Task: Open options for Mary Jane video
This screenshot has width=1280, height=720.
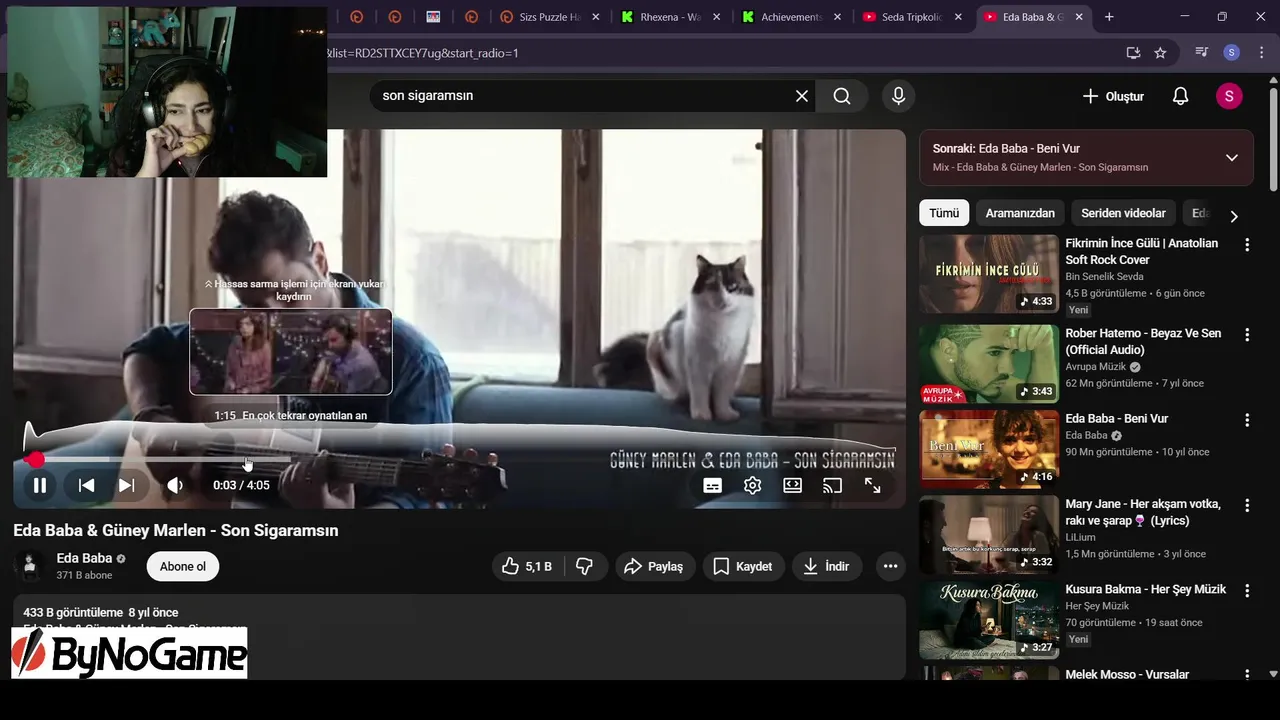Action: (x=1246, y=506)
